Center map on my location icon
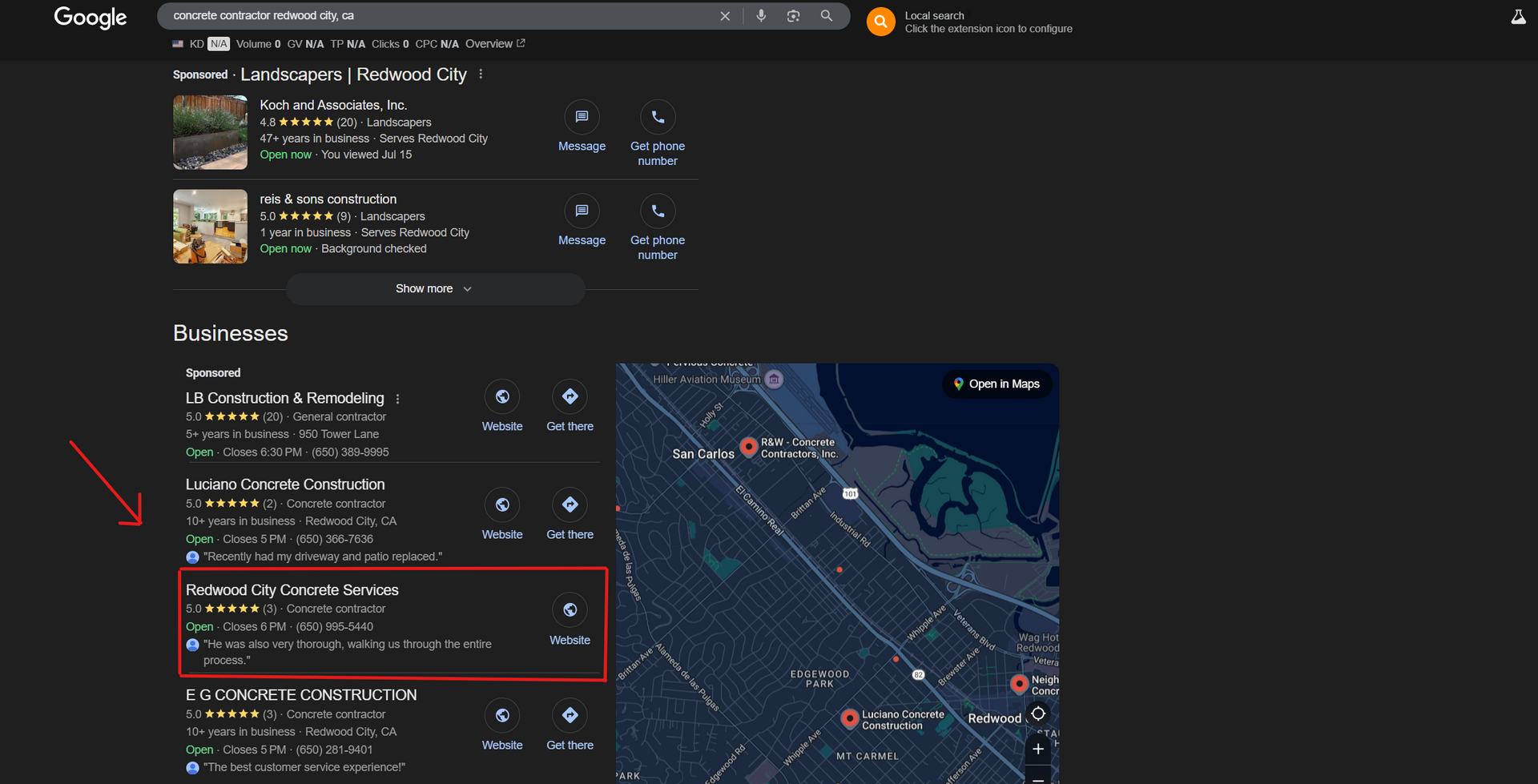Screen dimensions: 1538x784 pyautogui.click(x=1038, y=714)
